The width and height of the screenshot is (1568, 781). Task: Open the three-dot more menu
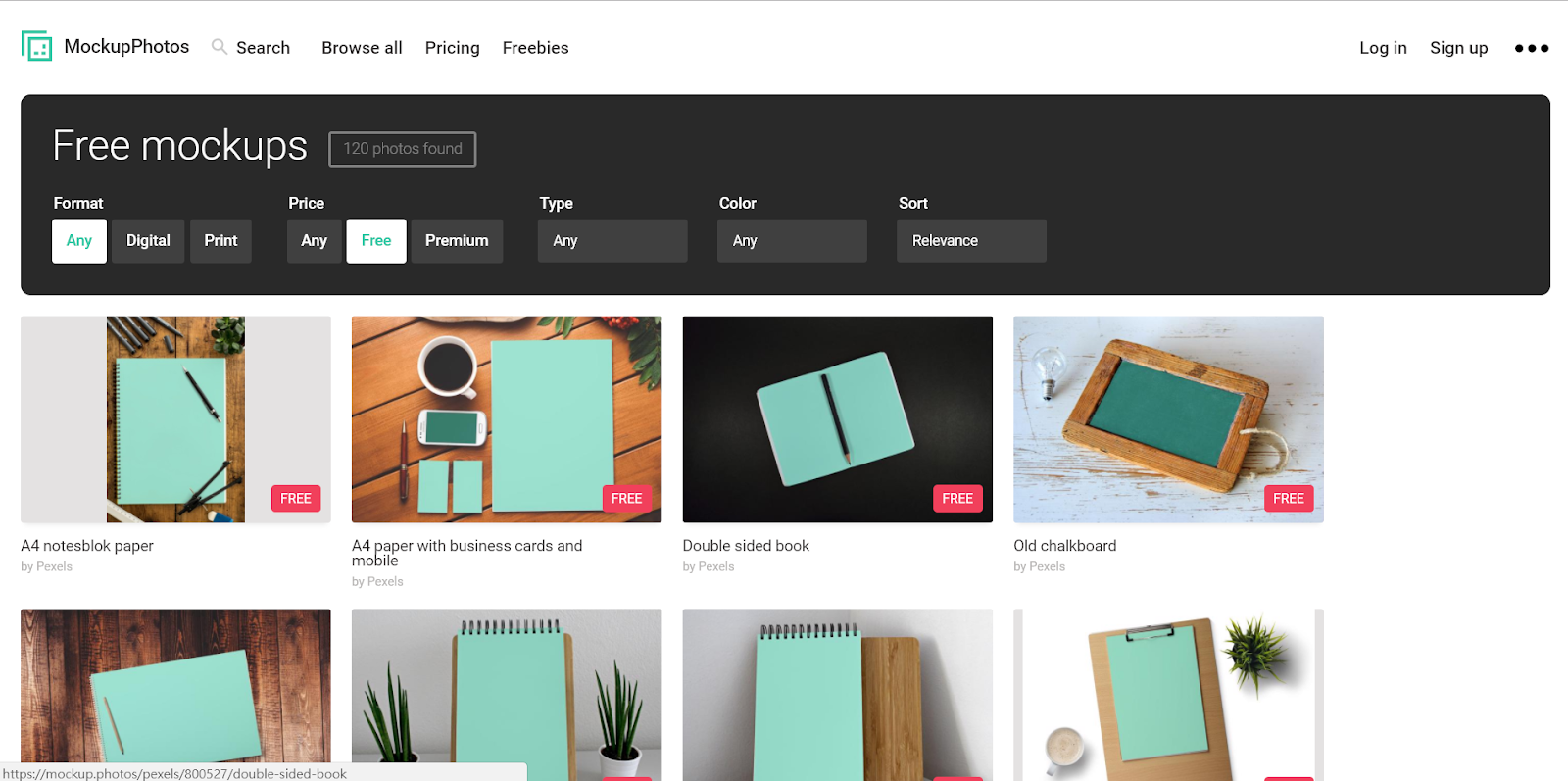[1532, 48]
